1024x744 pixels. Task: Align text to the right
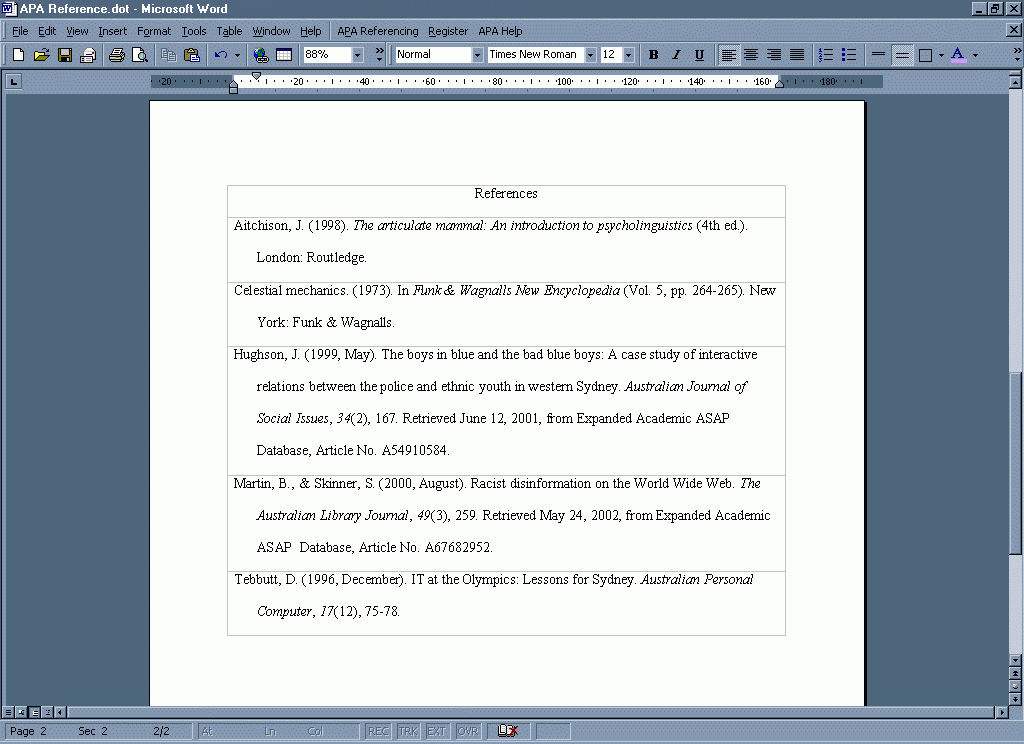774,55
